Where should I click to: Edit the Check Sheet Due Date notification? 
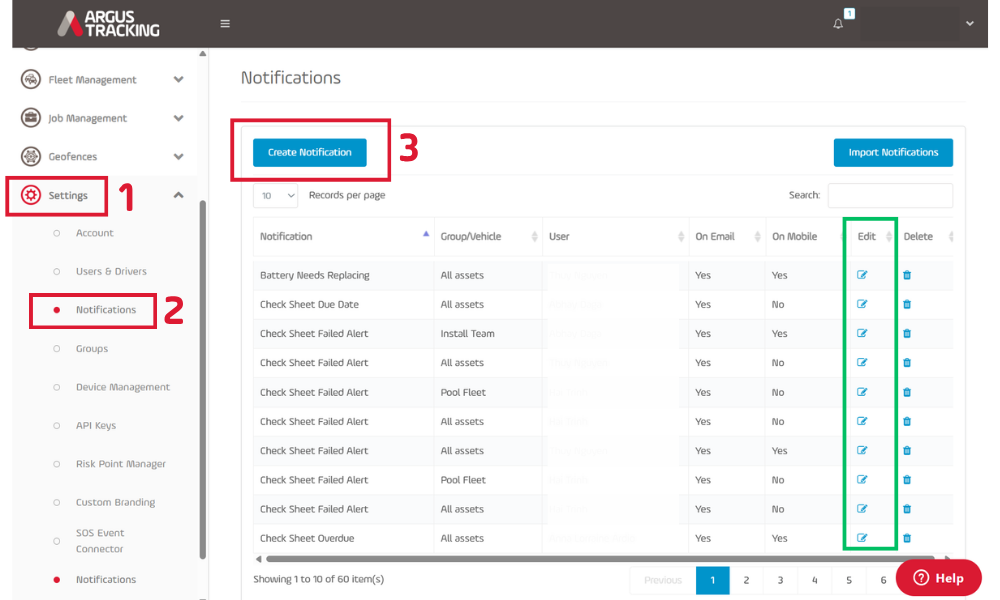pos(862,304)
